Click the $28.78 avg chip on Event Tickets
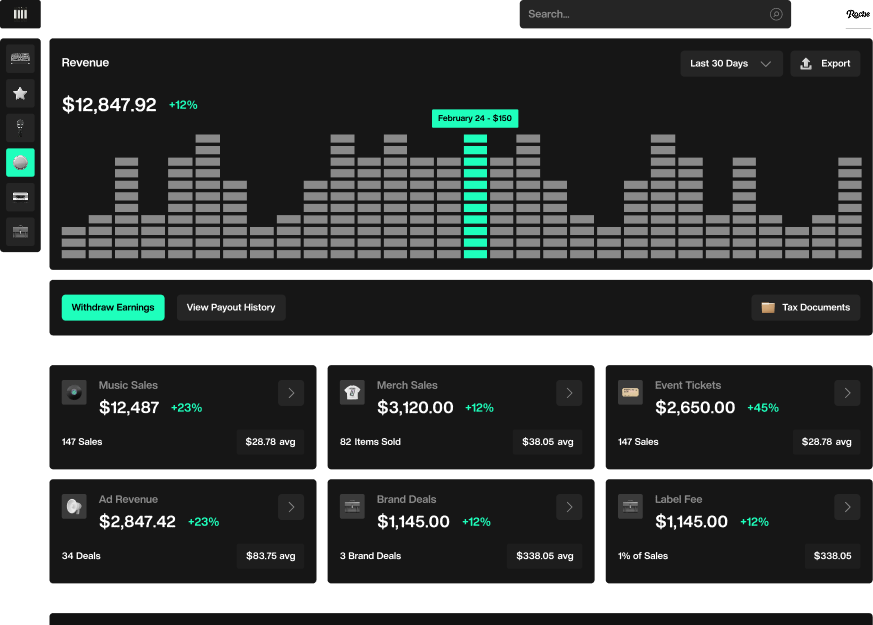 827,442
